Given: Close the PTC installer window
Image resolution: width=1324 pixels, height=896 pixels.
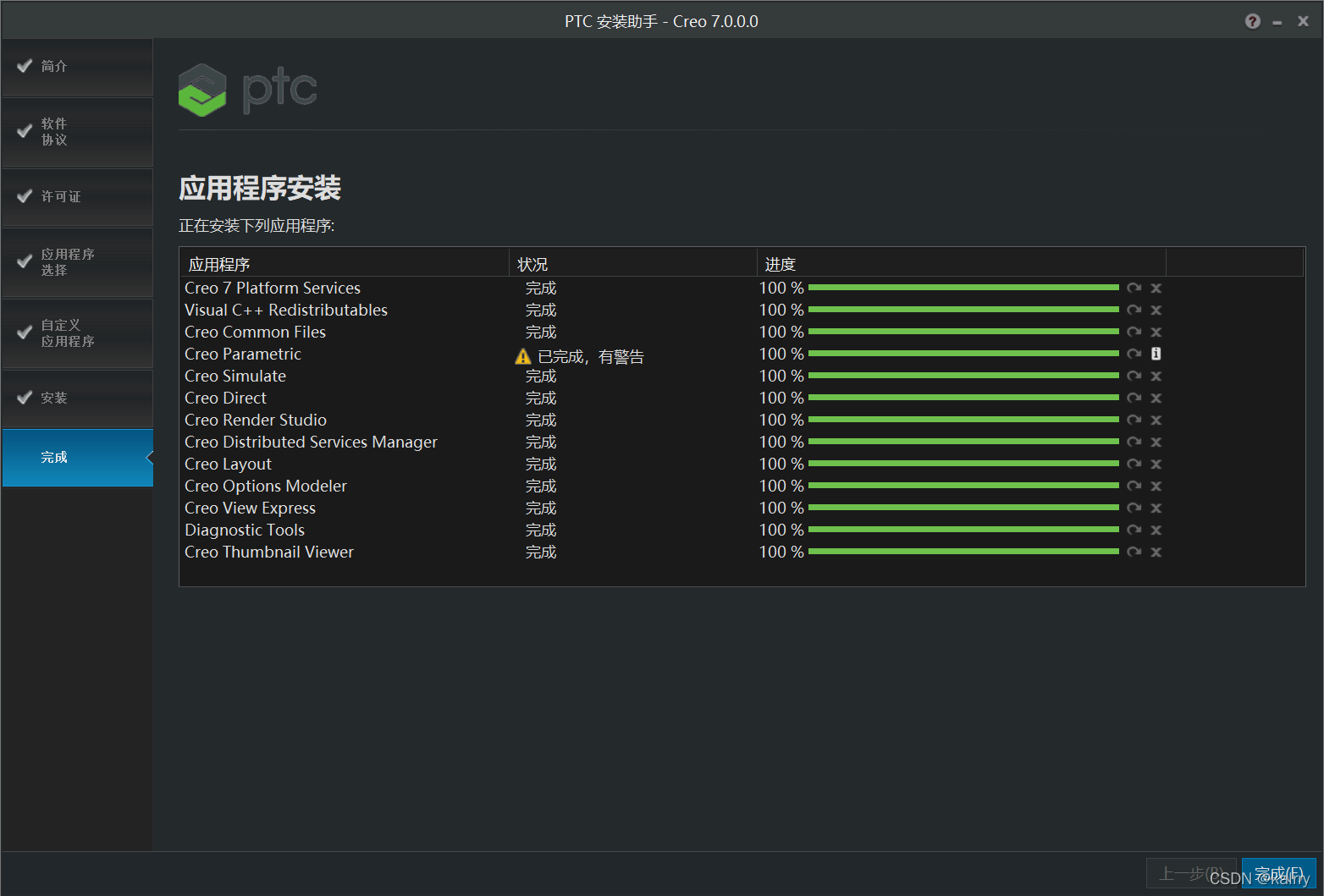Looking at the screenshot, I should tap(1303, 21).
